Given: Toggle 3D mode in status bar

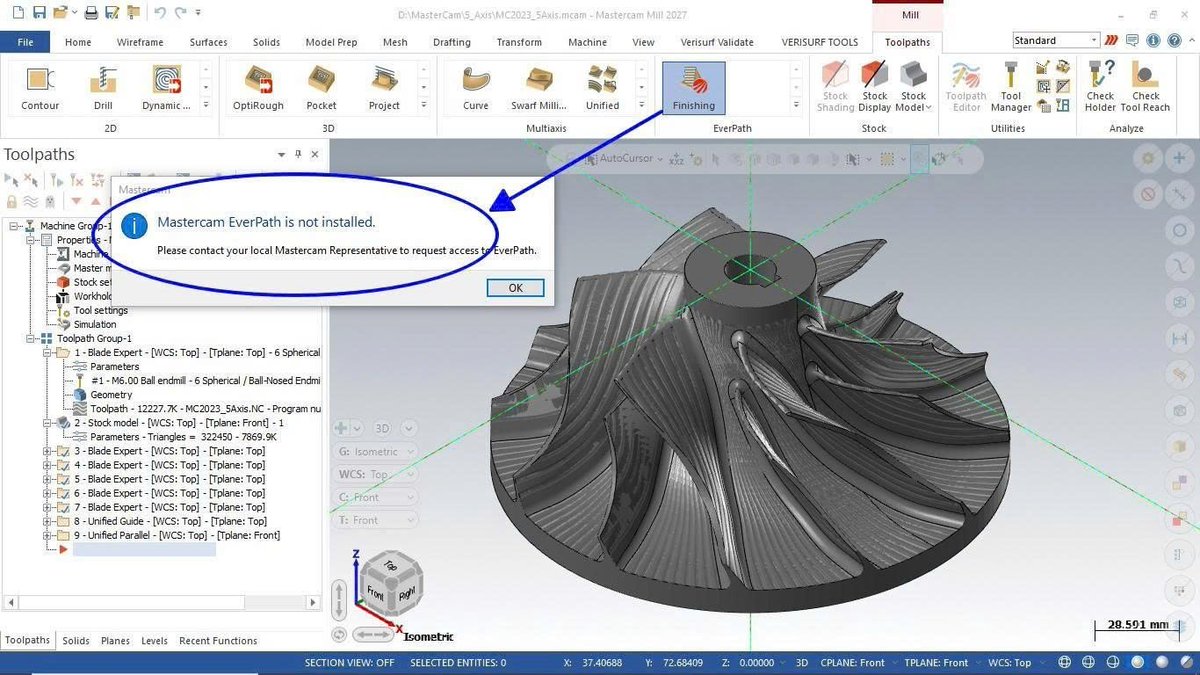Looking at the screenshot, I should coord(801,662).
